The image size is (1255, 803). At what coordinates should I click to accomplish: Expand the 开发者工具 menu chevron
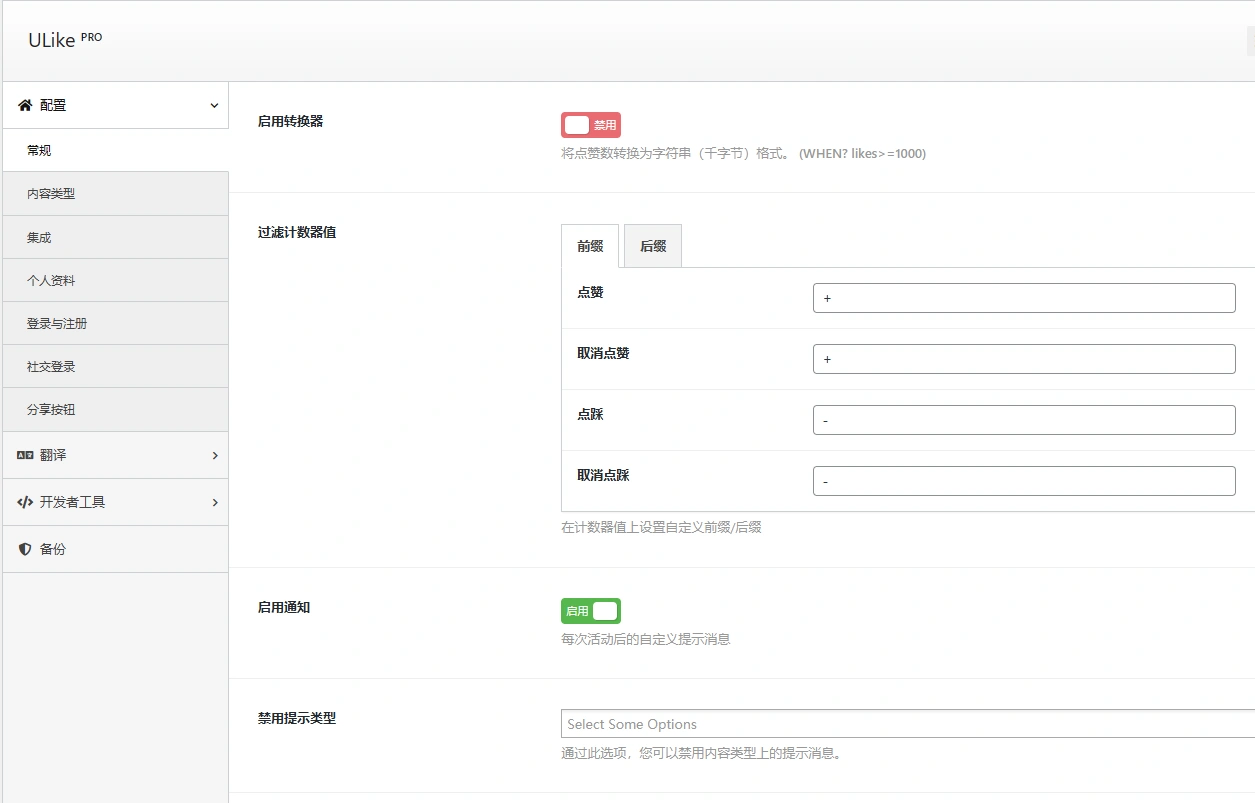click(213, 502)
